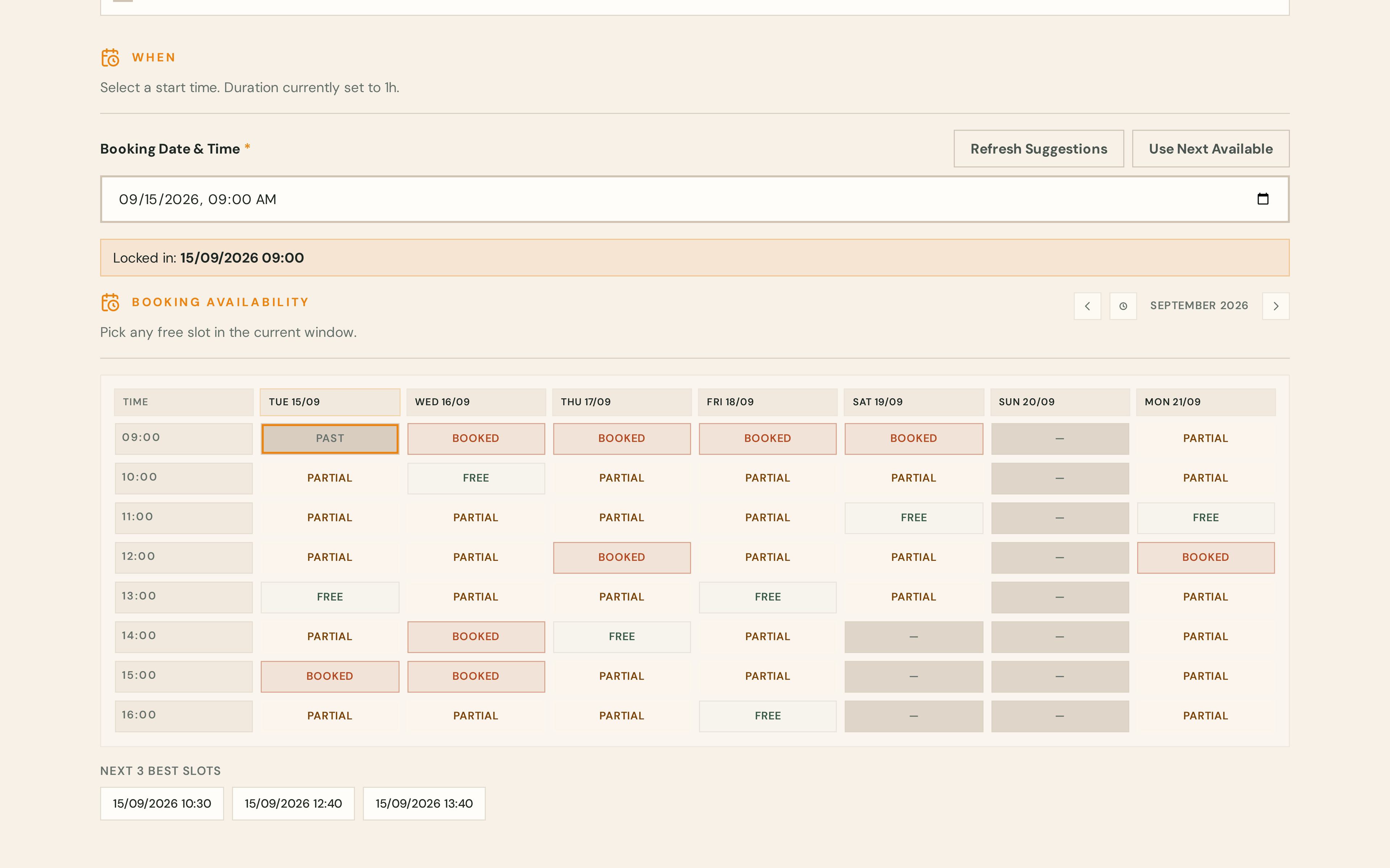1390x868 pixels.
Task: Click BOOKED slot Wed 16/09 at 15:00
Action: (x=476, y=676)
